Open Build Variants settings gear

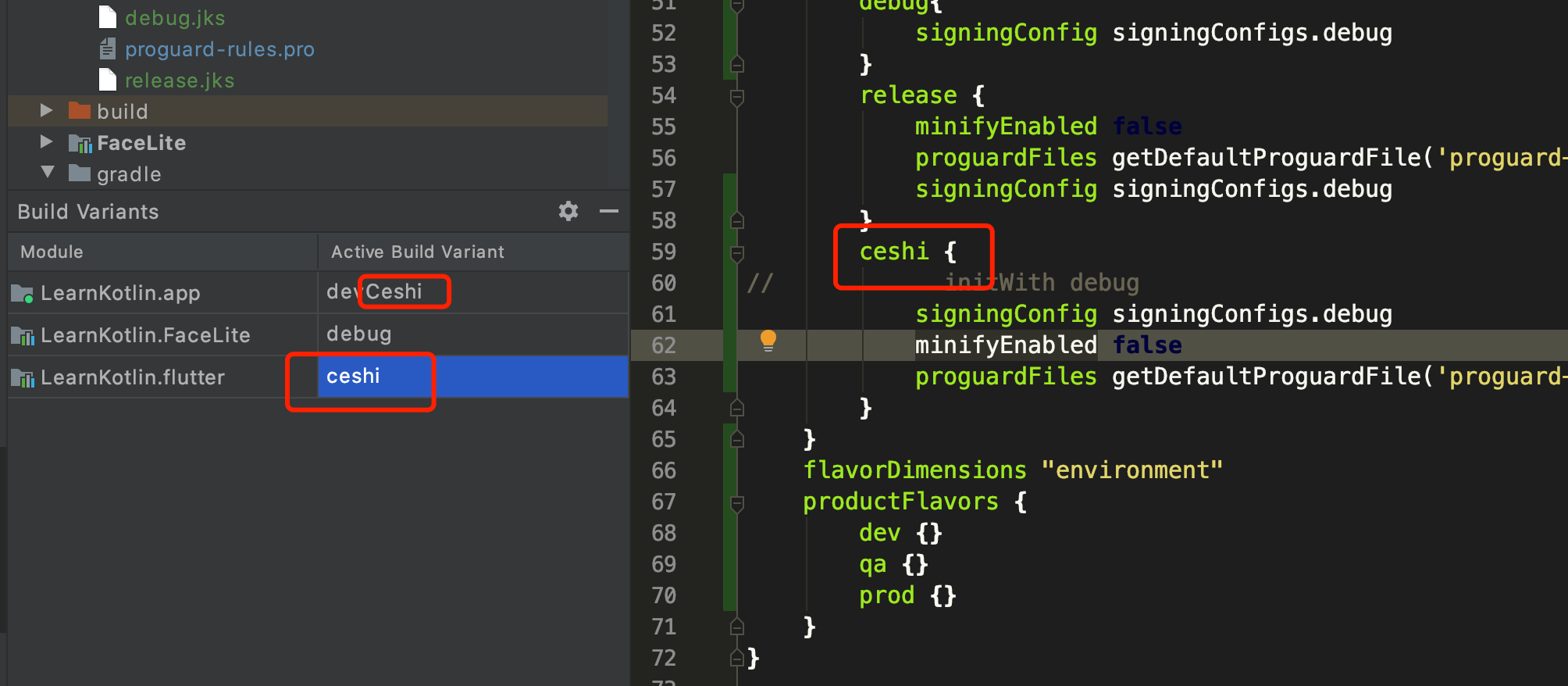tap(568, 211)
